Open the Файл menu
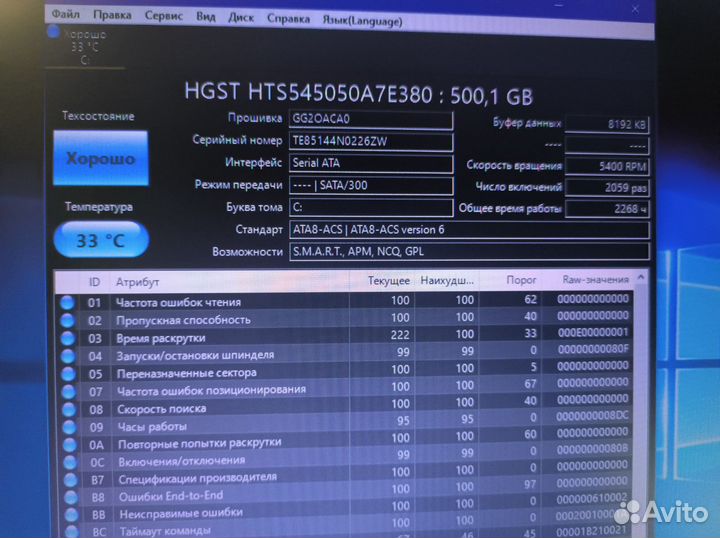 [65, 16]
